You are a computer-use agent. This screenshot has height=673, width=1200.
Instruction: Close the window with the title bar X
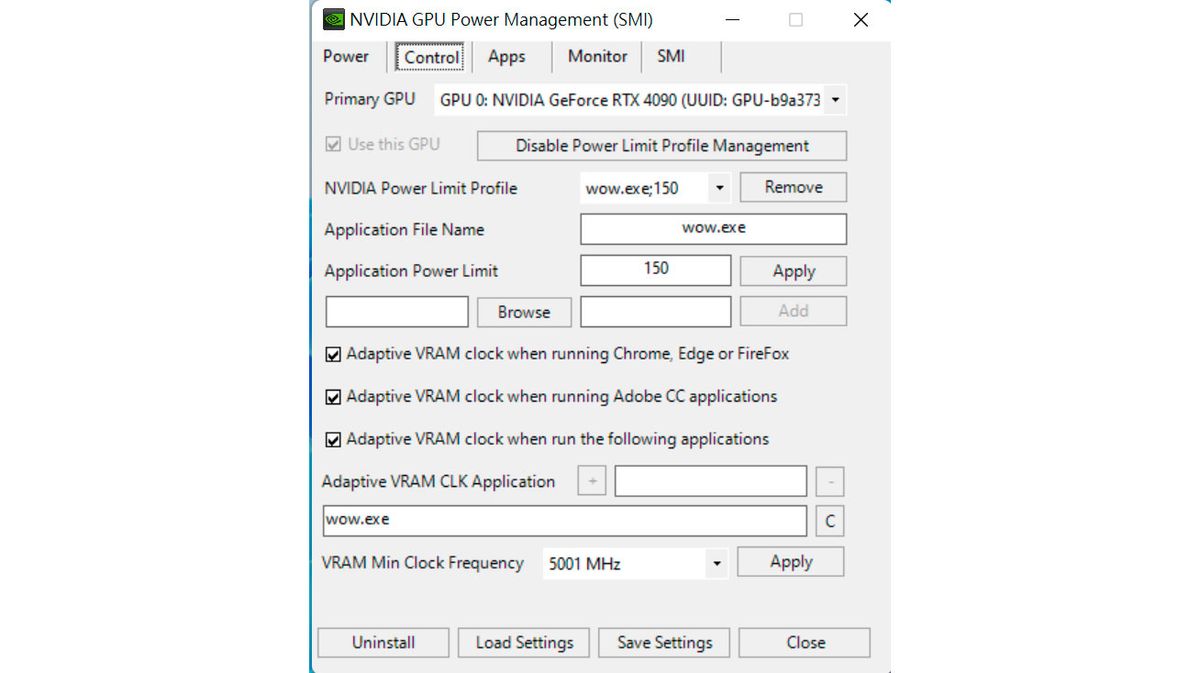tap(860, 20)
